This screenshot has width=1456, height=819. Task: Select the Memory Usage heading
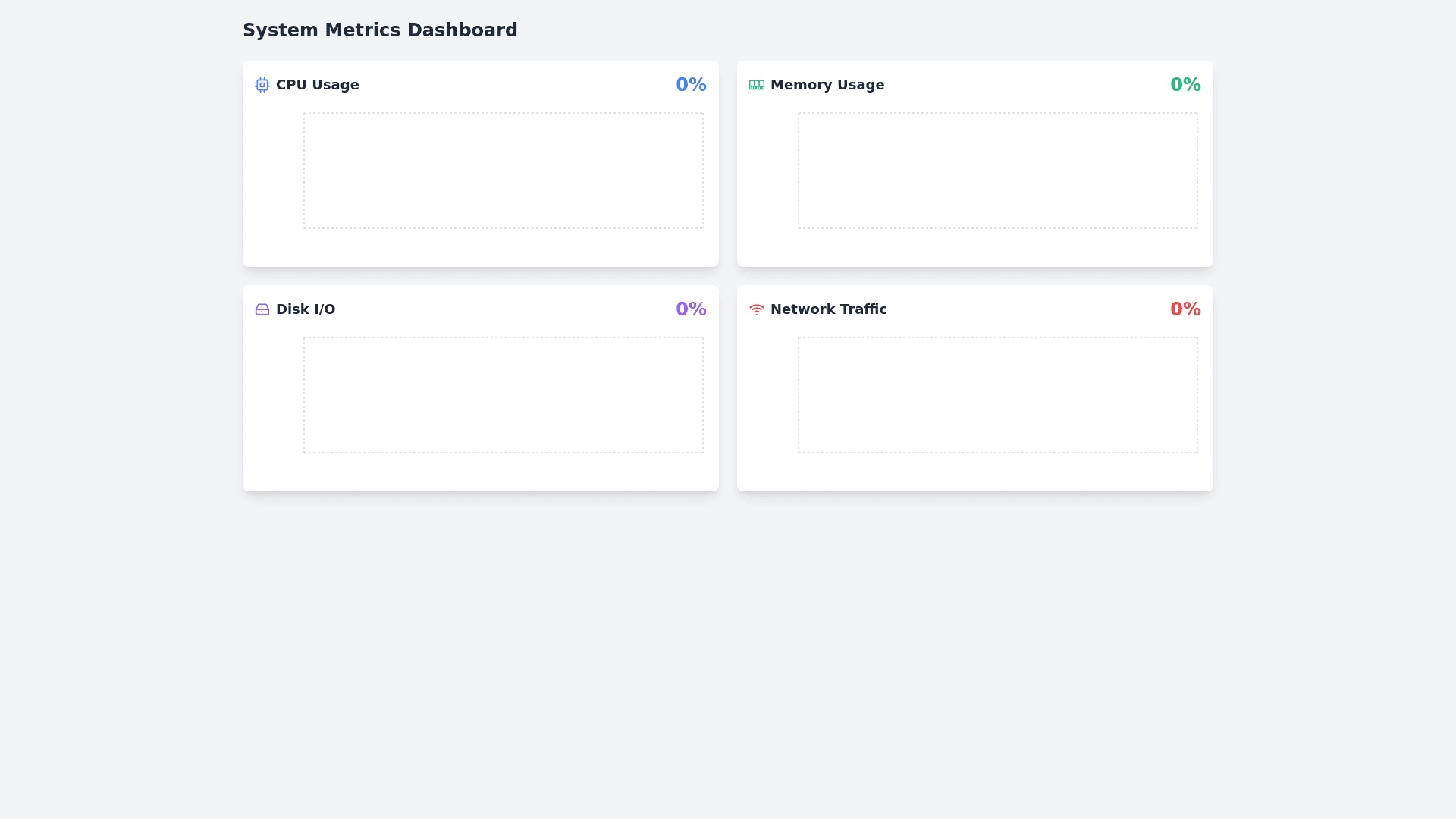(827, 85)
